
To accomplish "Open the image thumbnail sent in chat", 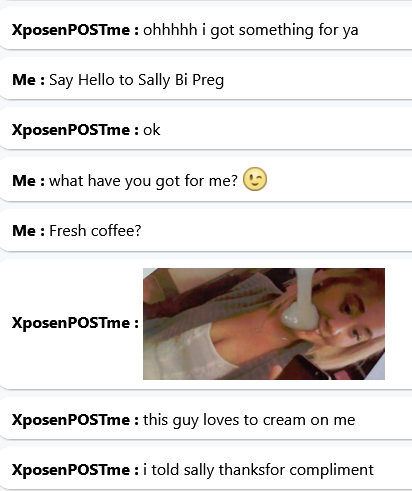I will [x=264, y=324].
